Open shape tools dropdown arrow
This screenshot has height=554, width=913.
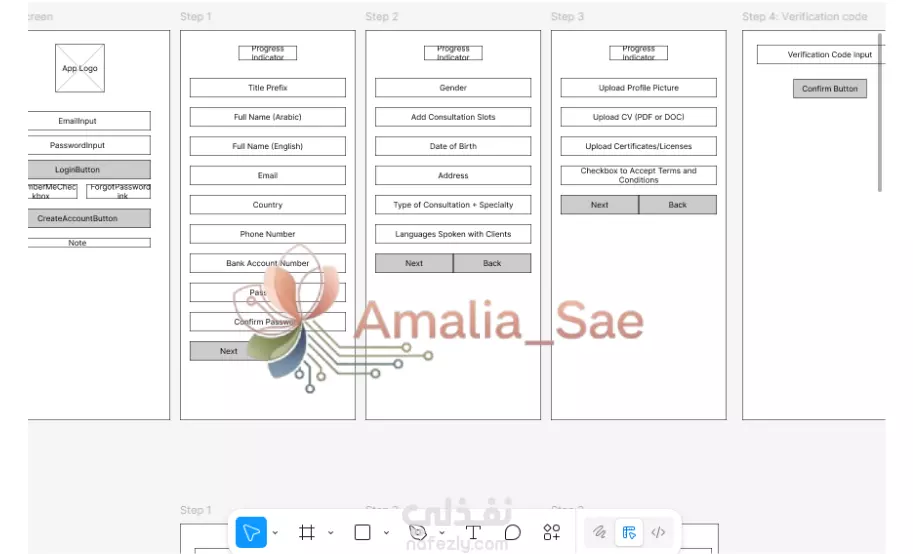coord(386,532)
